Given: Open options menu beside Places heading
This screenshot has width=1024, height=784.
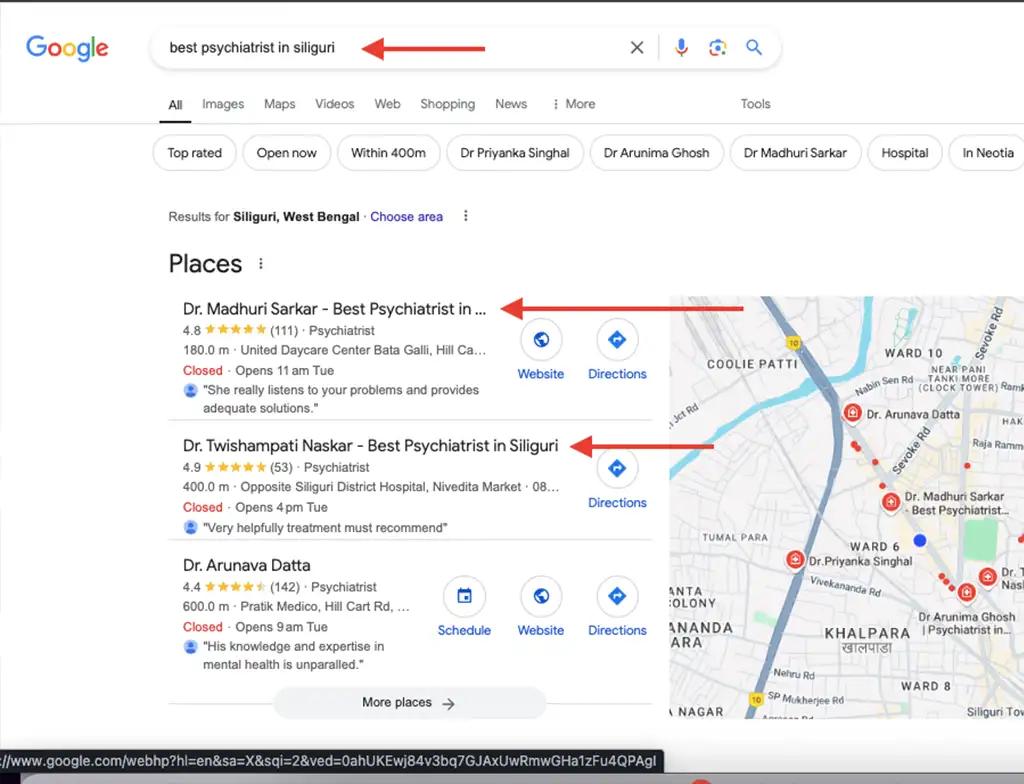Looking at the screenshot, I should point(261,264).
